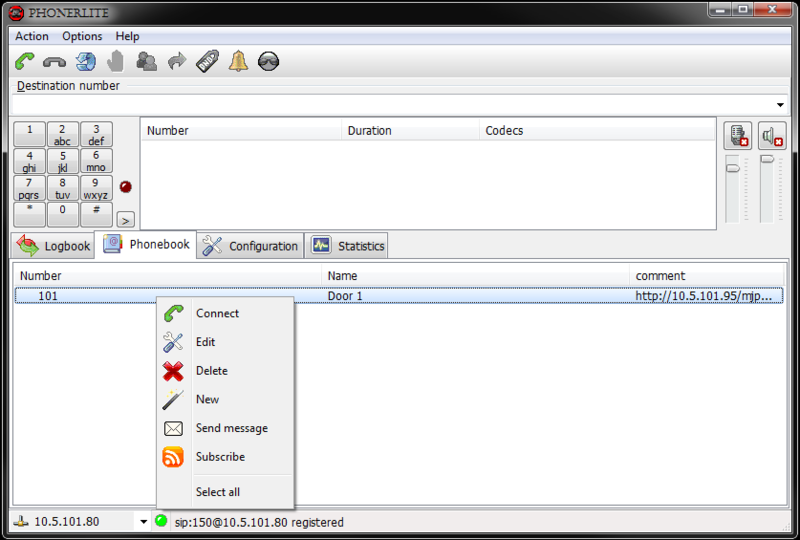Click keypad button 8 tuv
This screenshot has width=800, height=540.
click(x=62, y=188)
